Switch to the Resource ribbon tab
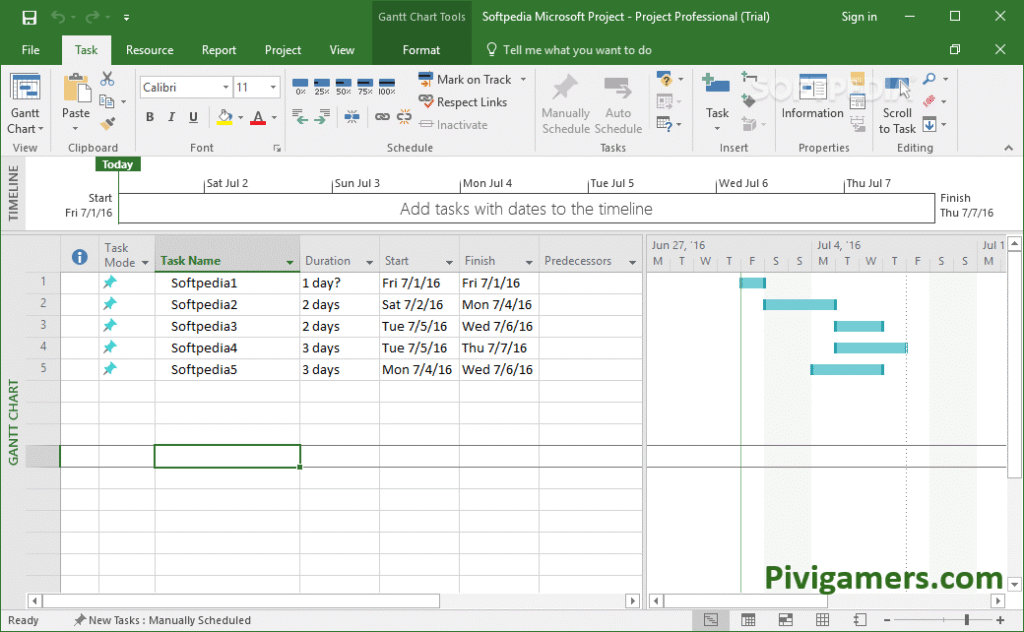 (x=149, y=50)
